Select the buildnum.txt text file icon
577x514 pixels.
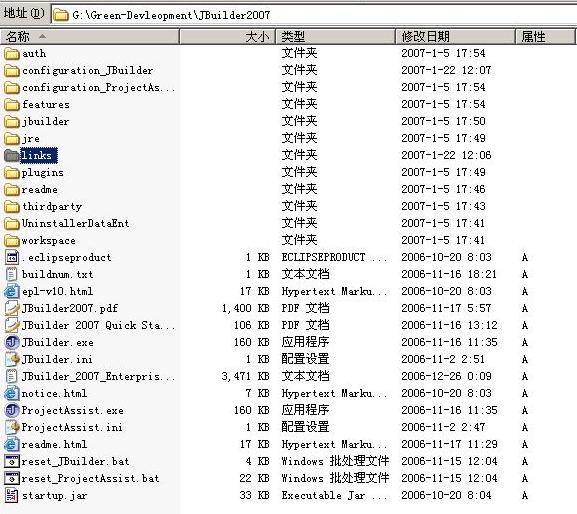12,274
